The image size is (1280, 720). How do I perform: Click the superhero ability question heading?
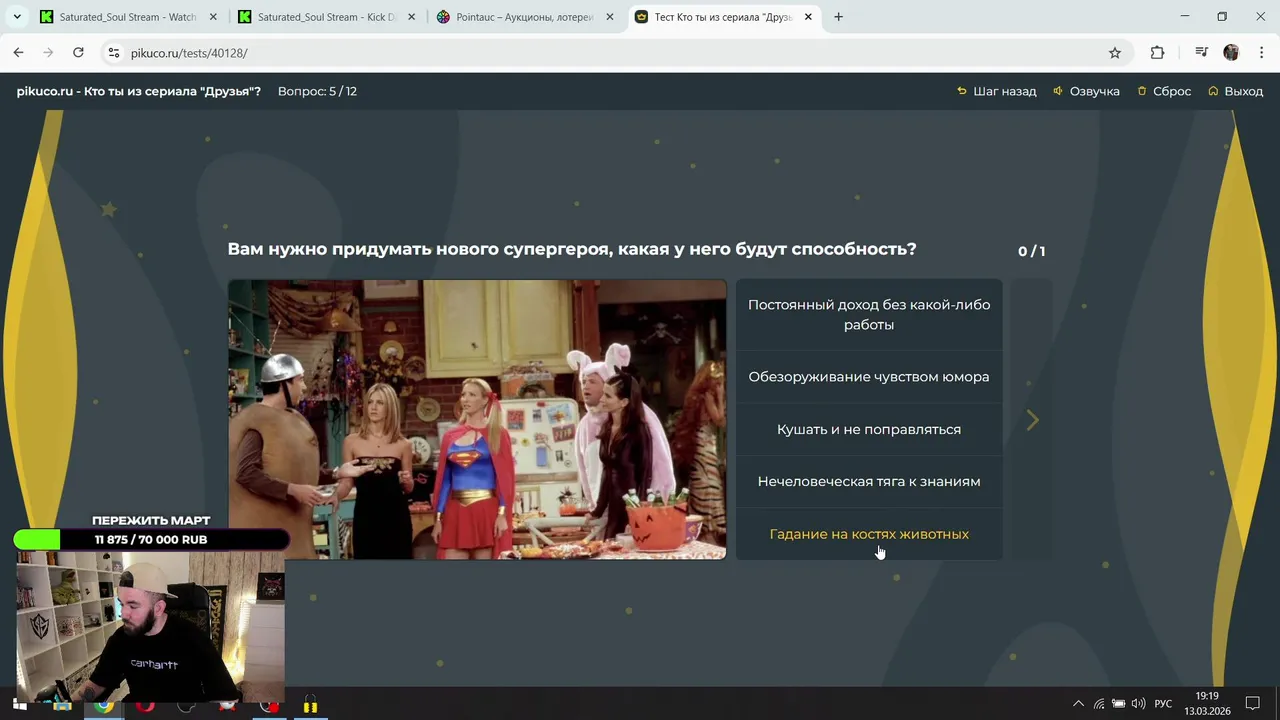(x=572, y=249)
